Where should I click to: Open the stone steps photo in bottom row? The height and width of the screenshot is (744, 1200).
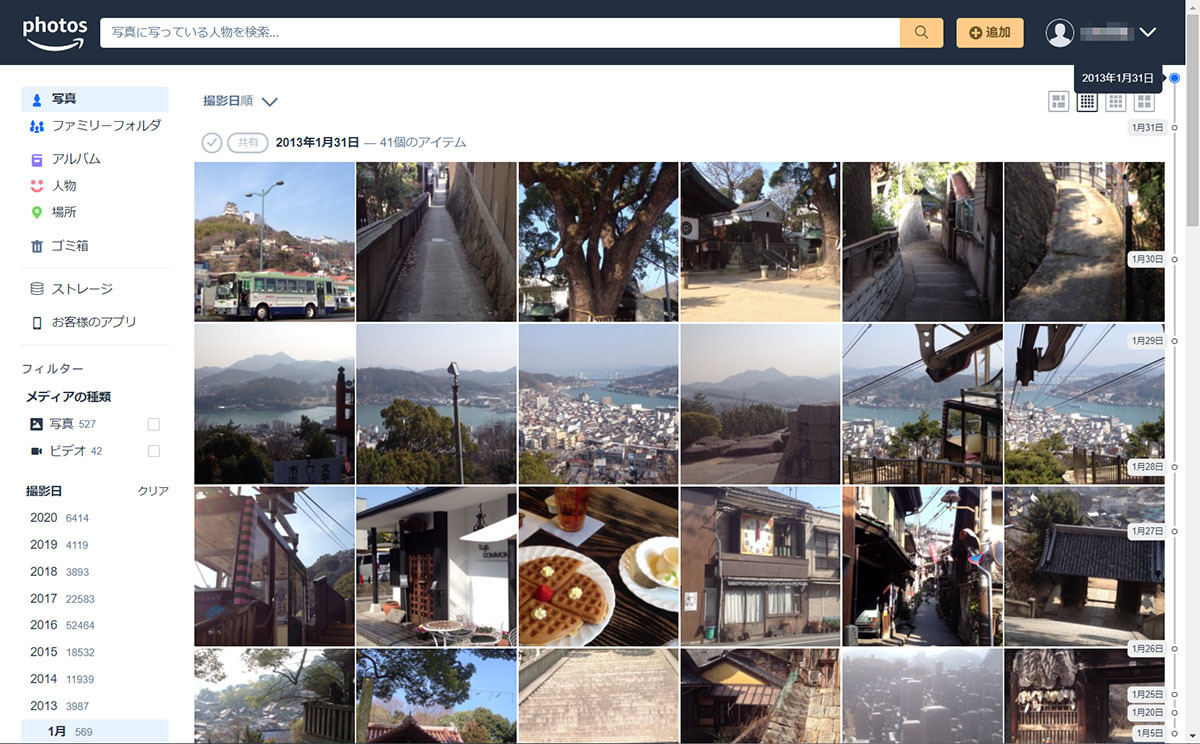(x=598, y=696)
